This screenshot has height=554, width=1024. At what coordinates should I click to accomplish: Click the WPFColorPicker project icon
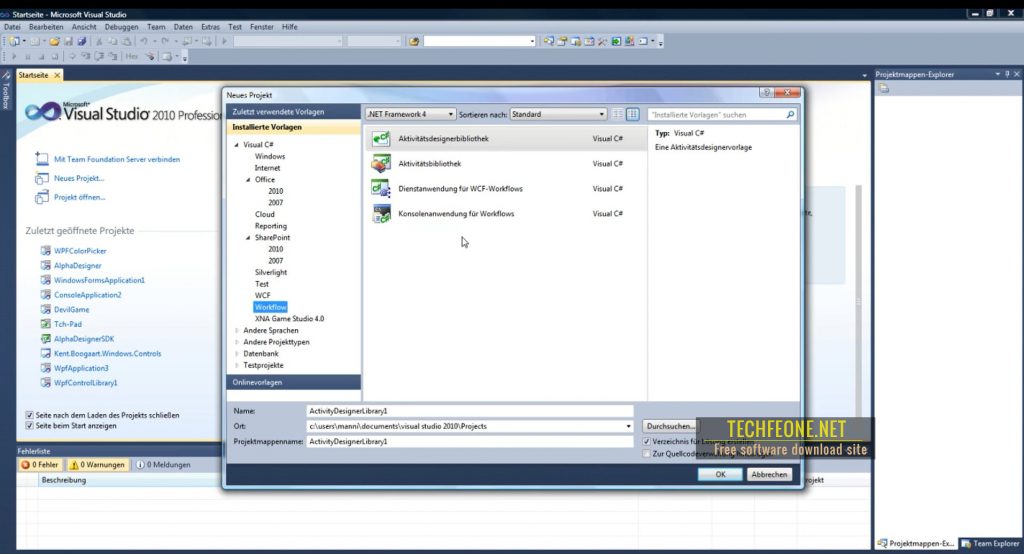(46, 250)
